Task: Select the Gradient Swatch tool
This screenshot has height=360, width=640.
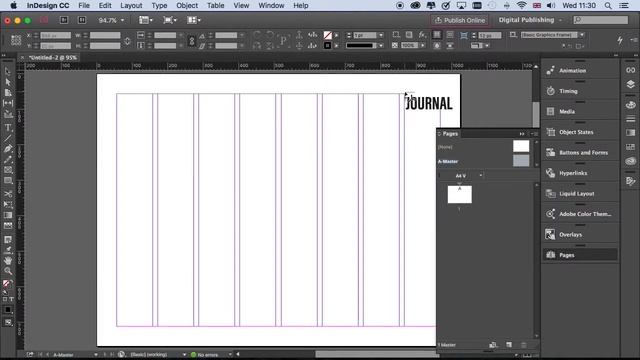Action: pyautogui.click(x=8, y=215)
